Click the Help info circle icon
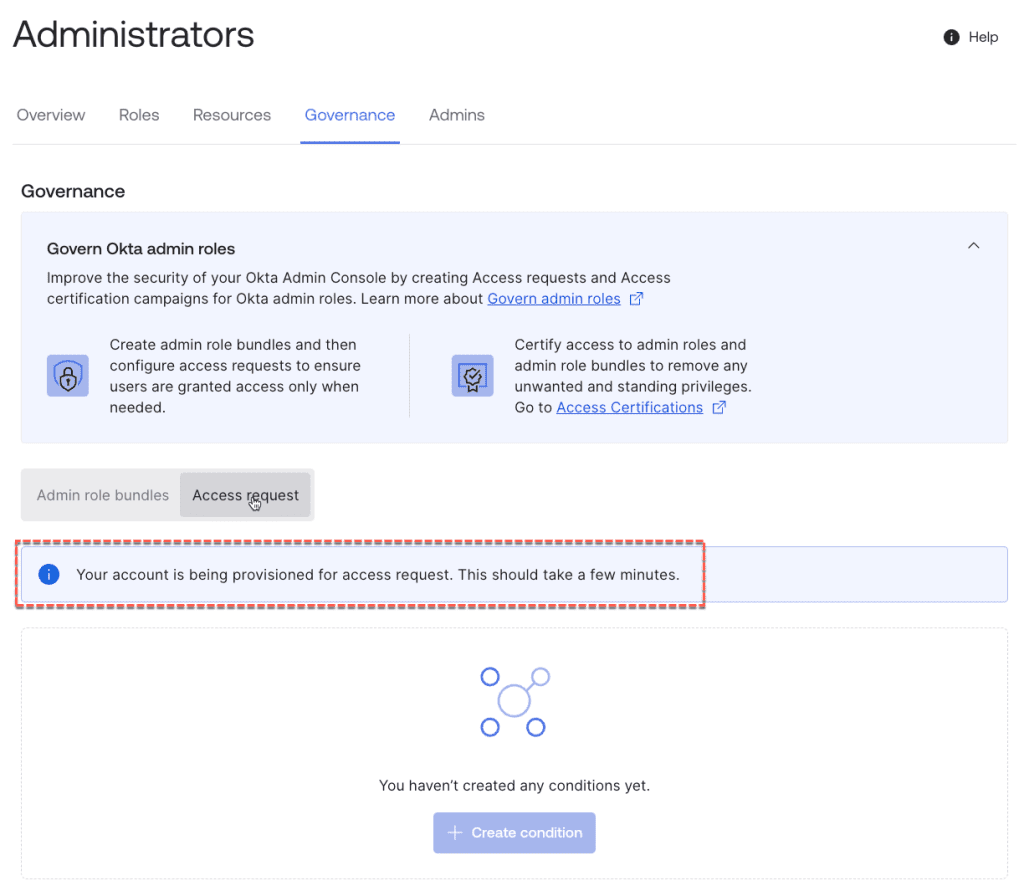1024x886 pixels. pyautogui.click(x=951, y=37)
